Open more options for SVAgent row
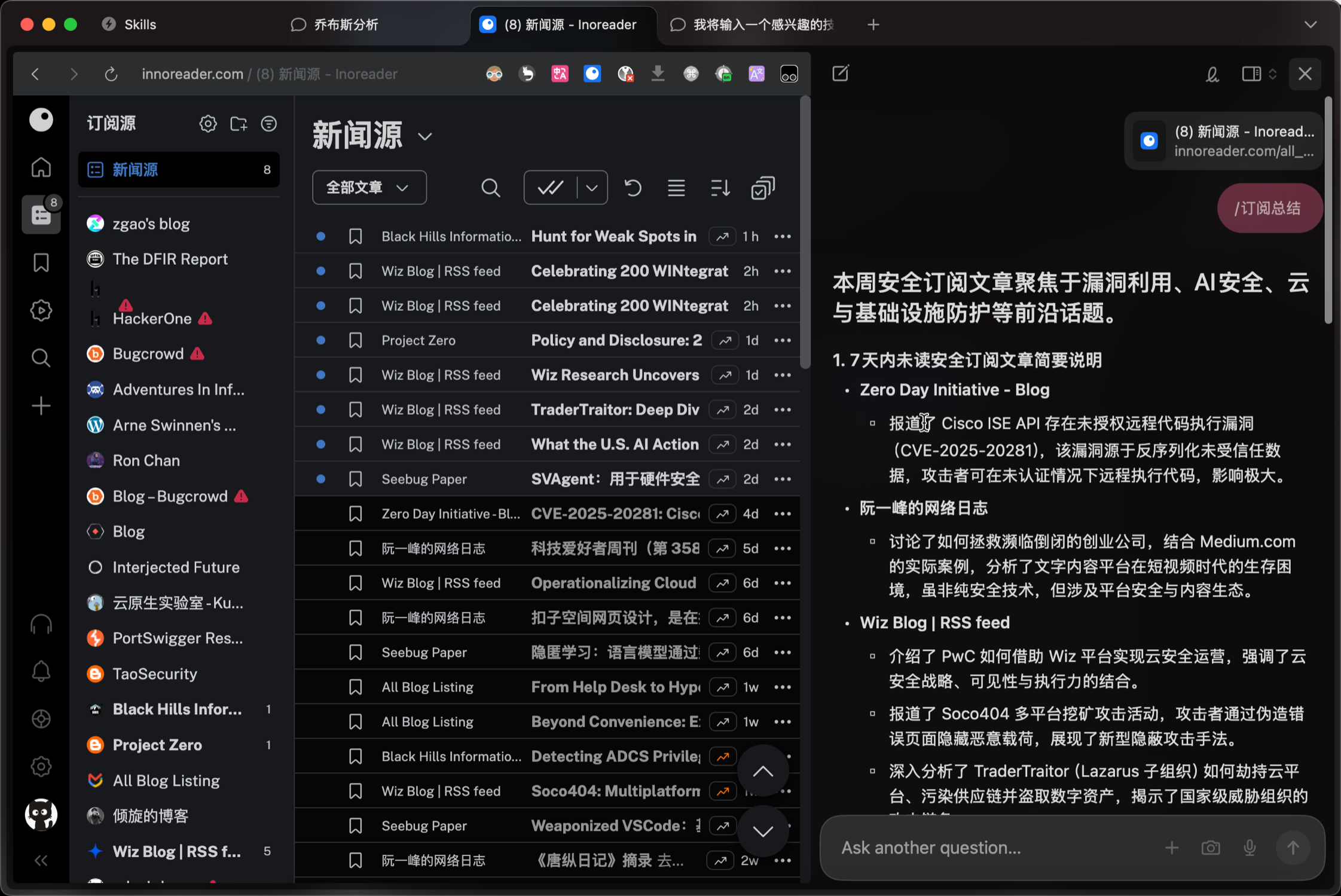Image resolution: width=1341 pixels, height=896 pixels. point(783,479)
